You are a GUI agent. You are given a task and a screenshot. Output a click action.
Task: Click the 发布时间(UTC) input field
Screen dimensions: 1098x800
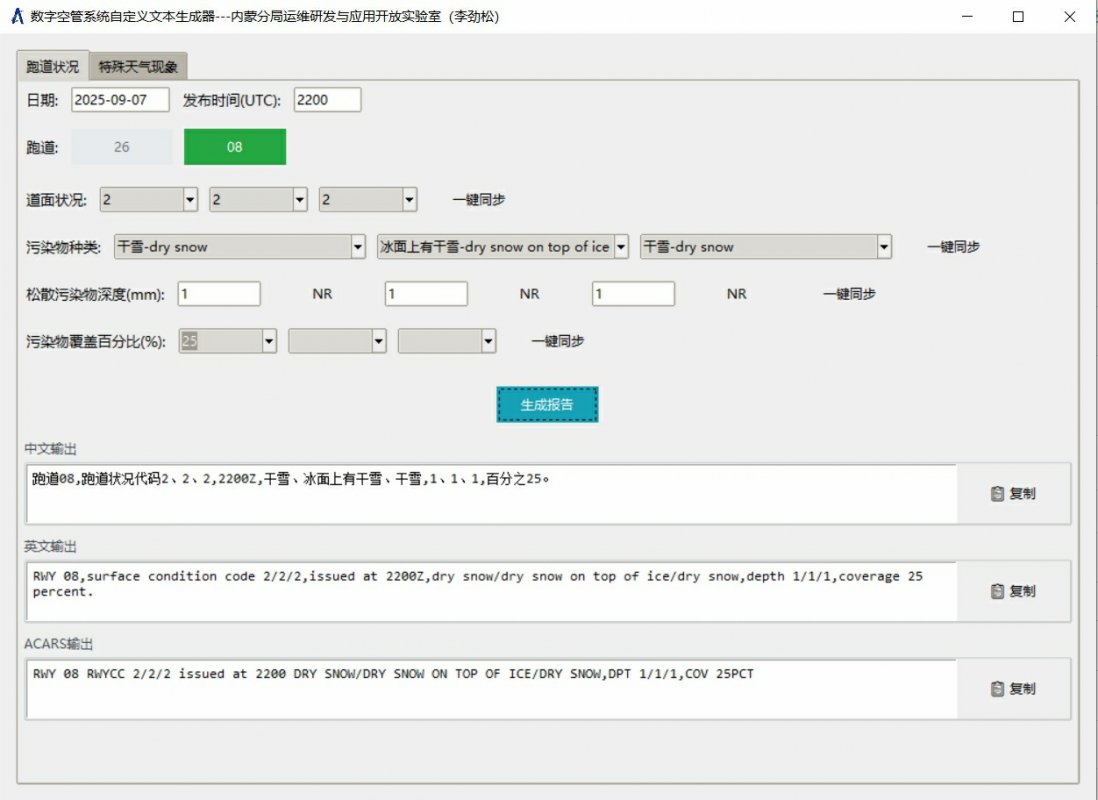[x=325, y=99]
